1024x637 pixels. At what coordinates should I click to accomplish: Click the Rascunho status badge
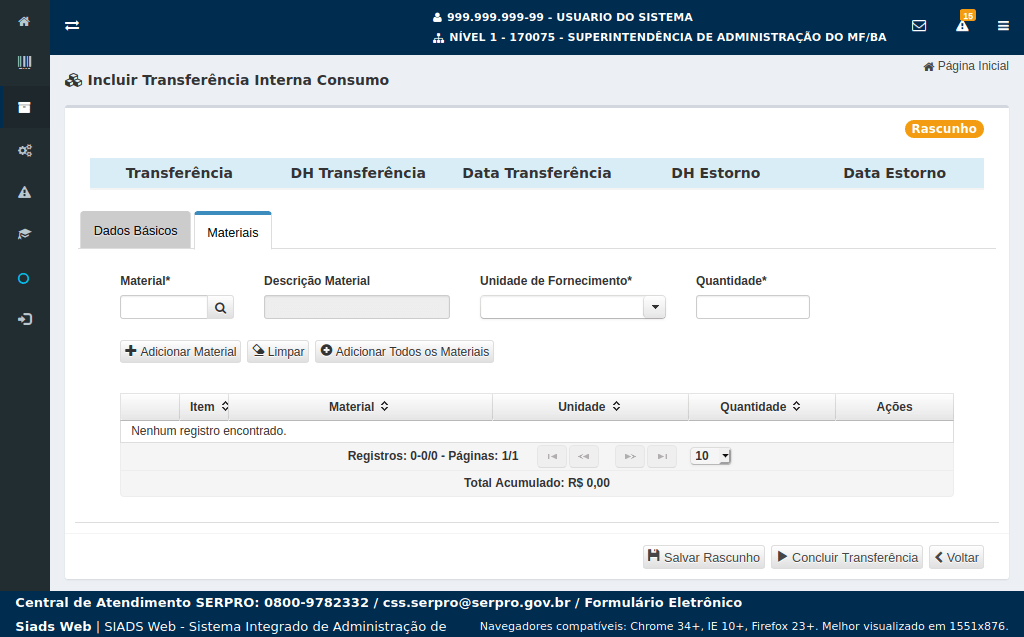coord(944,129)
